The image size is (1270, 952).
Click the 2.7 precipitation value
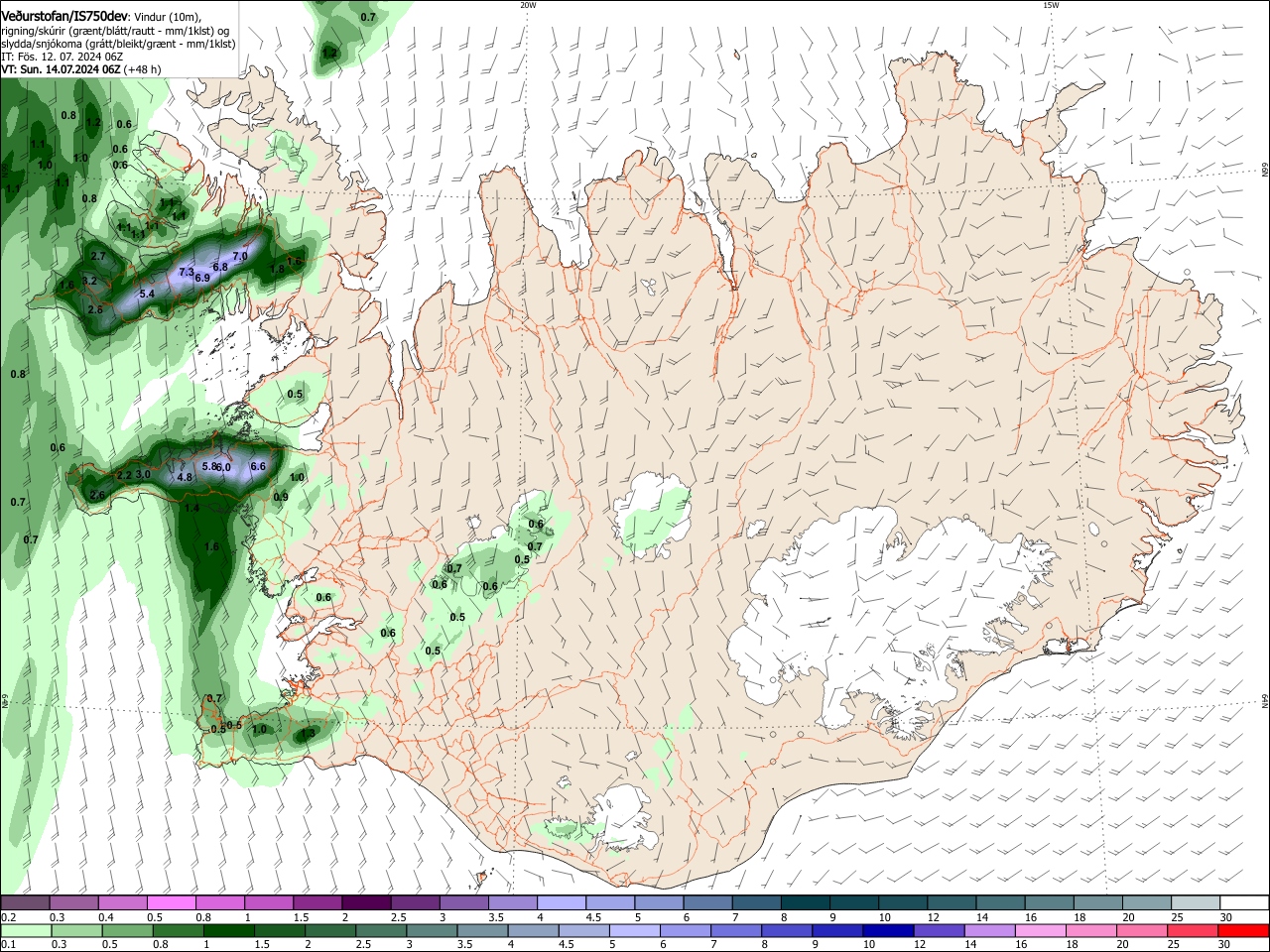pos(97,257)
